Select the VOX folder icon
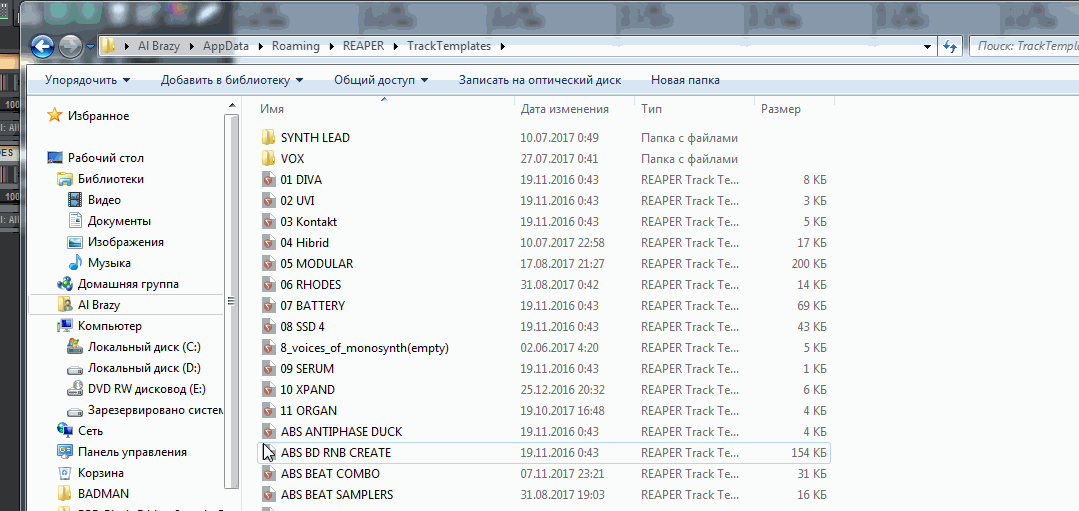This screenshot has height=511, width=1079. pyautogui.click(x=268, y=159)
